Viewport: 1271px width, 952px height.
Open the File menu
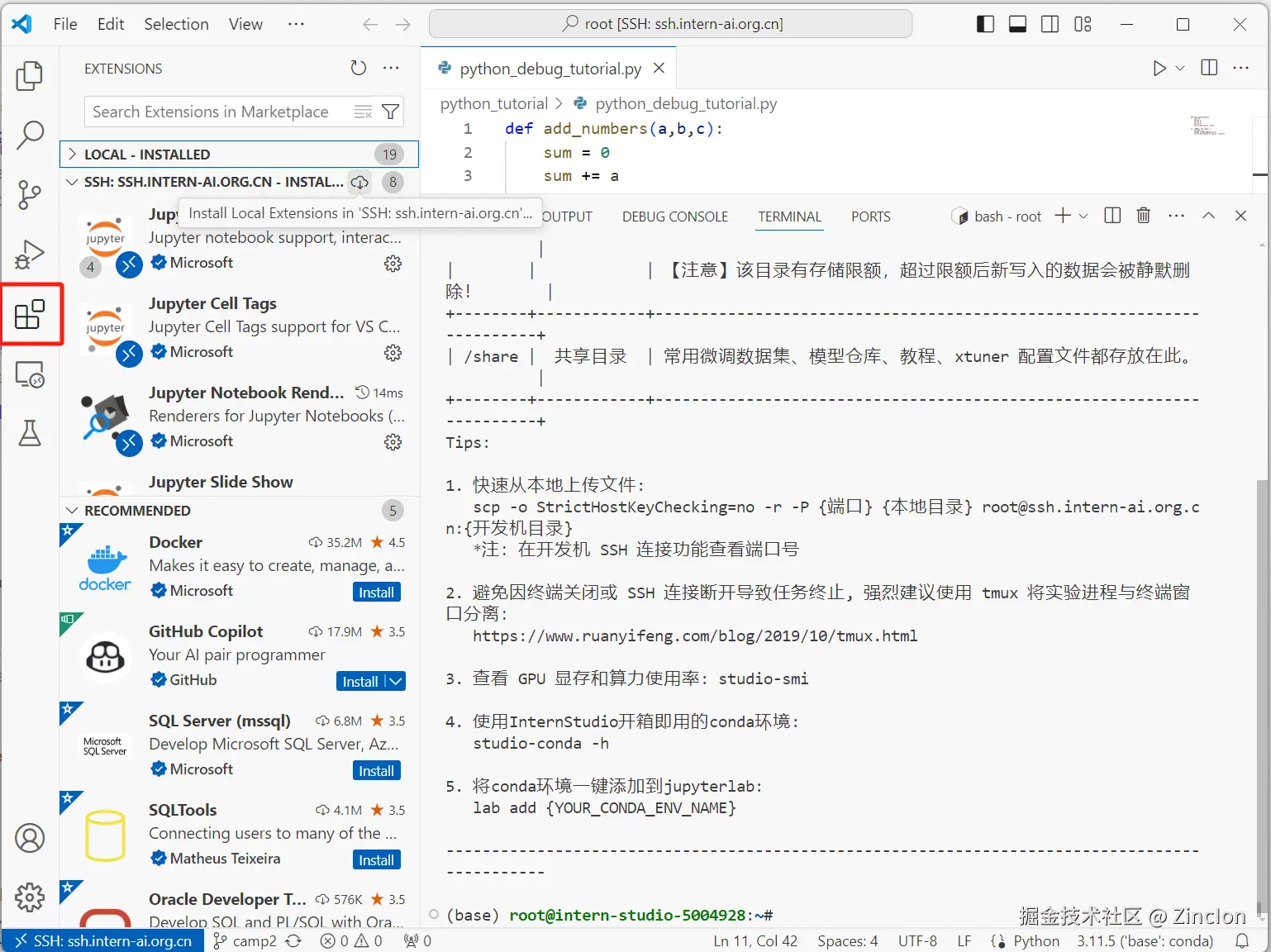click(65, 25)
